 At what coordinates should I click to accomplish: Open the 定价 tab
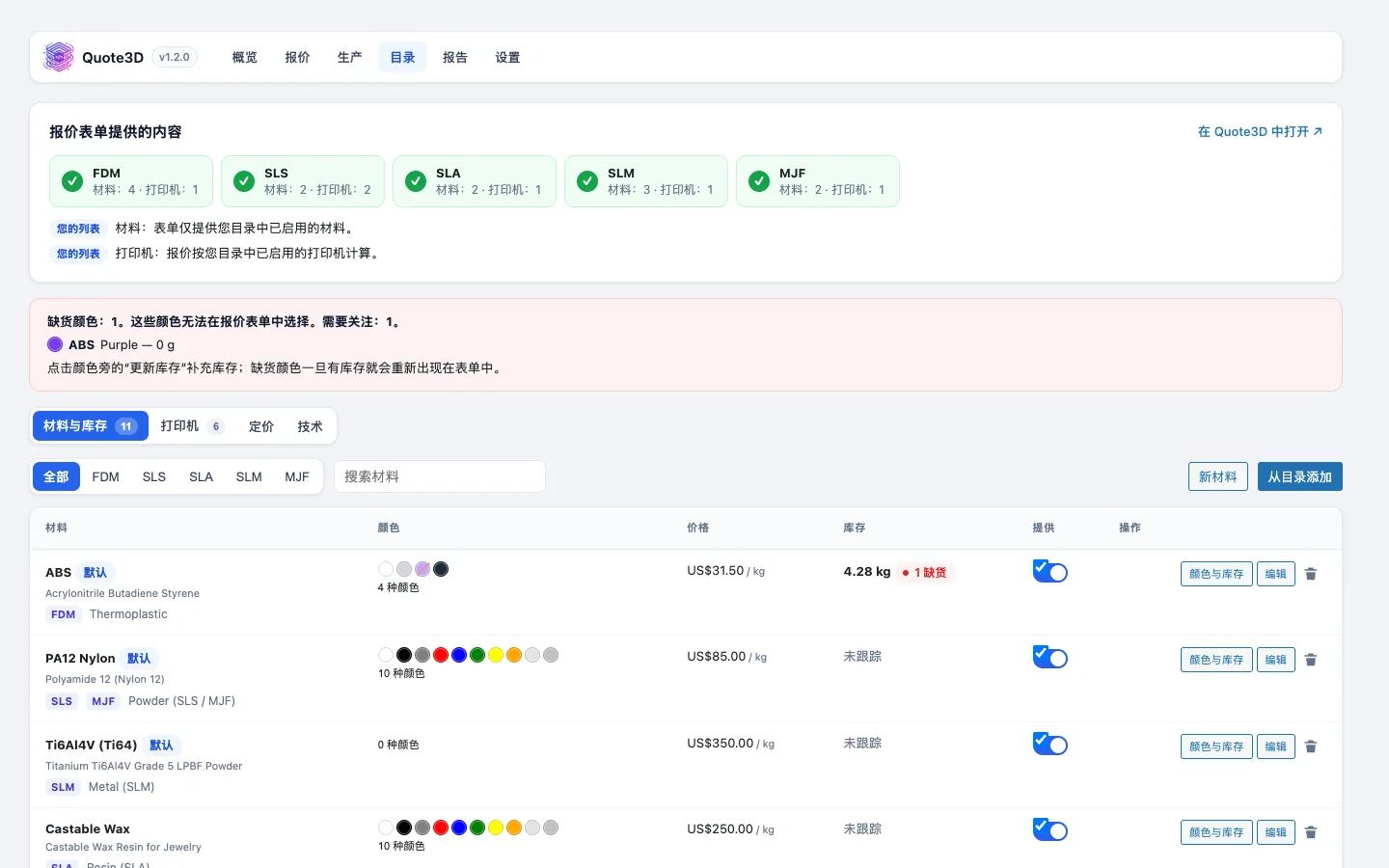[261, 425]
